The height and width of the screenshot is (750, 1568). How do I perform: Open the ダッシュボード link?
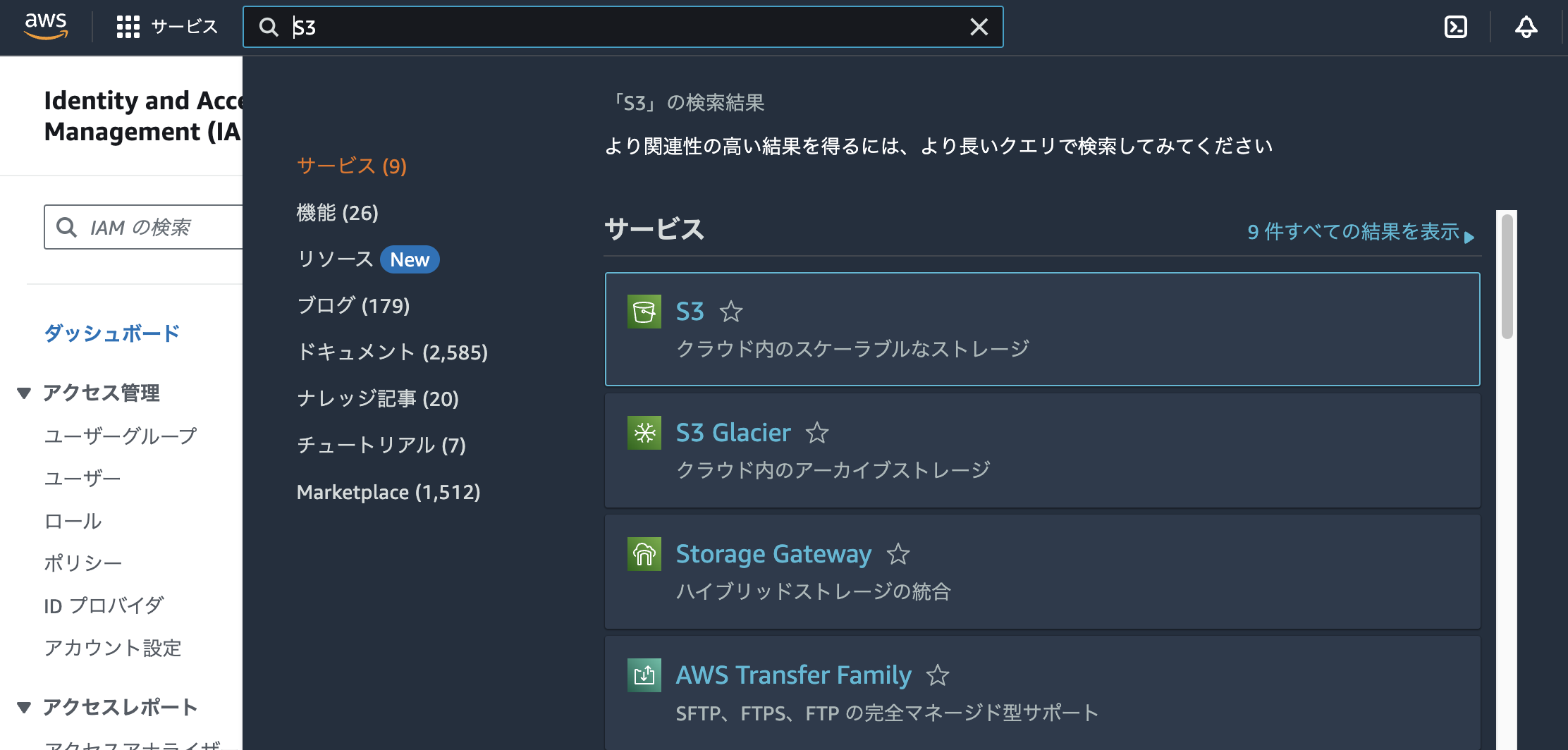pyautogui.click(x=112, y=333)
